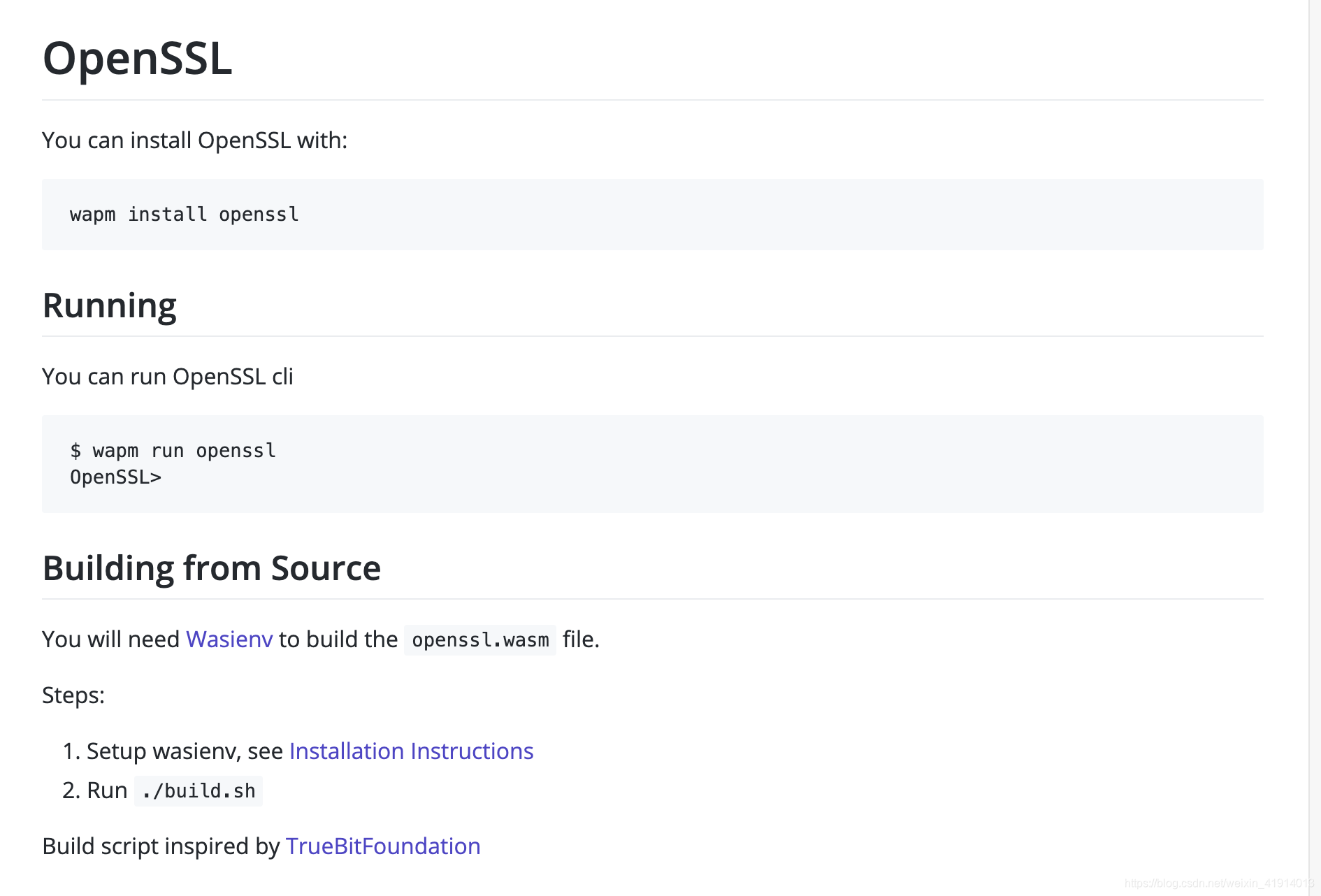Follow the TrueBitFoundation link
The height and width of the screenshot is (896, 1321).
coord(383,846)
